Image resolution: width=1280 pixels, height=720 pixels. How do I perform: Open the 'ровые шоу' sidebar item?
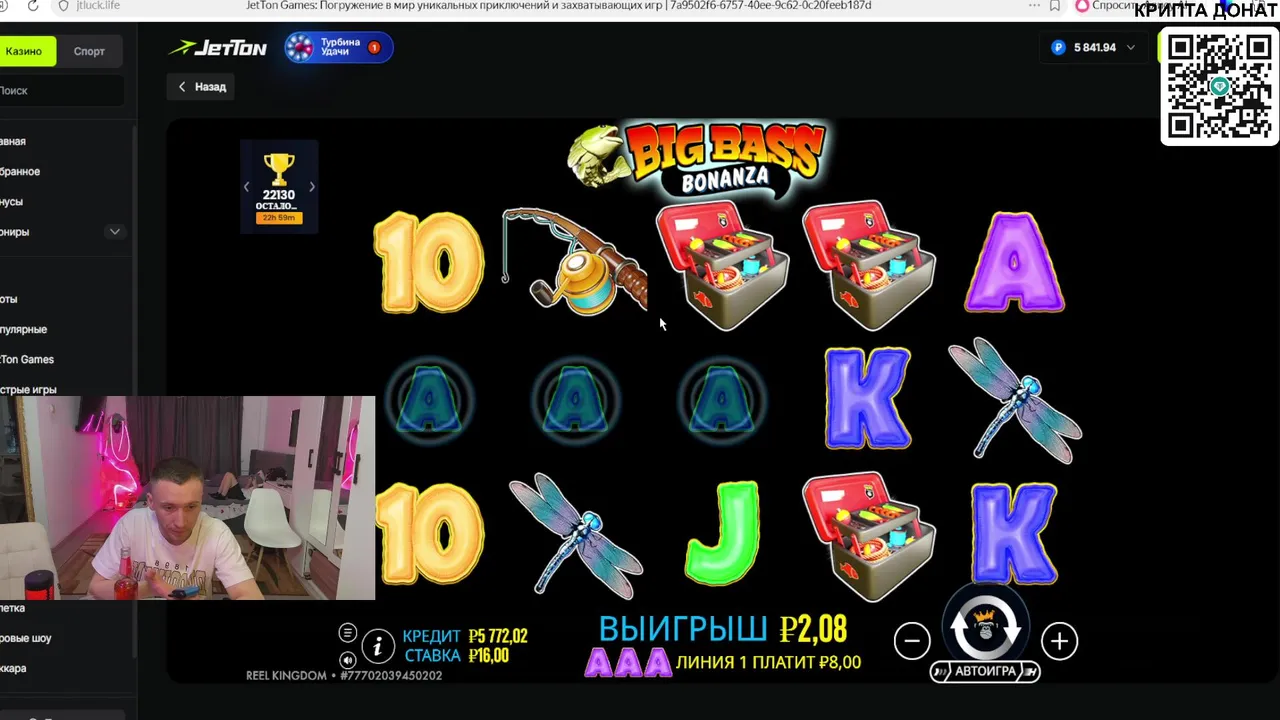pos(26,638)
